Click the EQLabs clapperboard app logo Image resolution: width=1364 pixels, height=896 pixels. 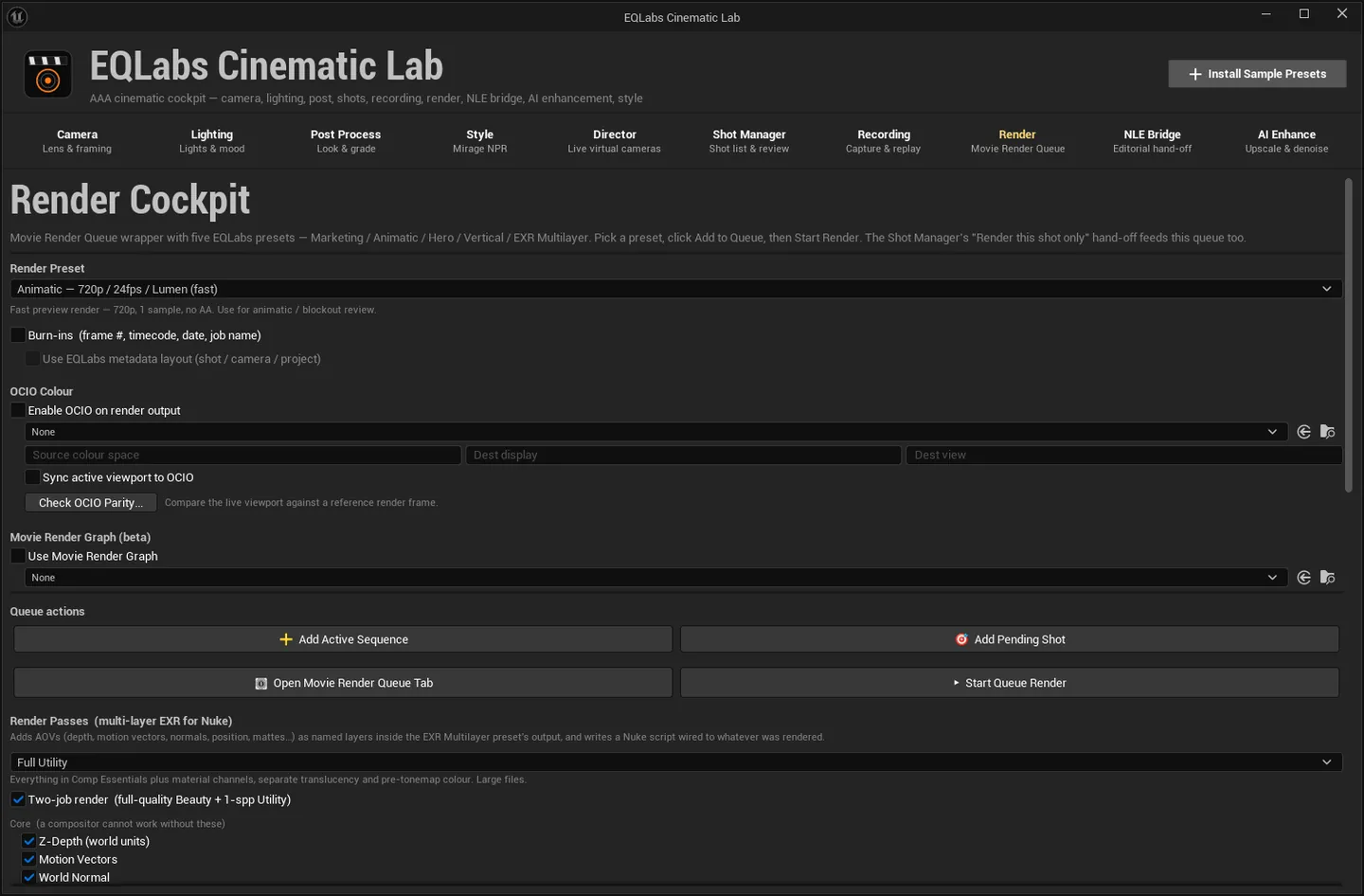(x=47, y=75)
